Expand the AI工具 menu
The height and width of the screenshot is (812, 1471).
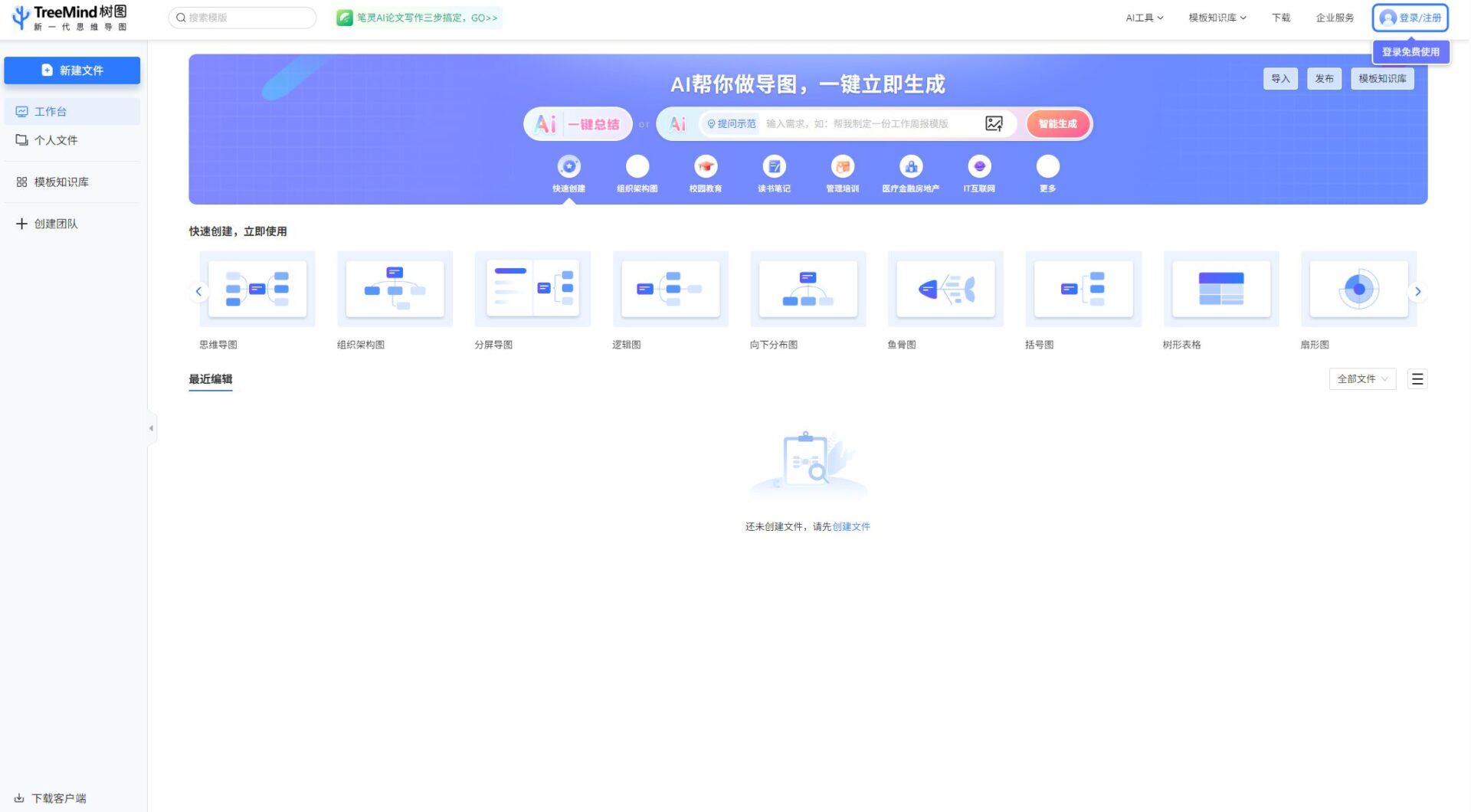point(1143,17)
